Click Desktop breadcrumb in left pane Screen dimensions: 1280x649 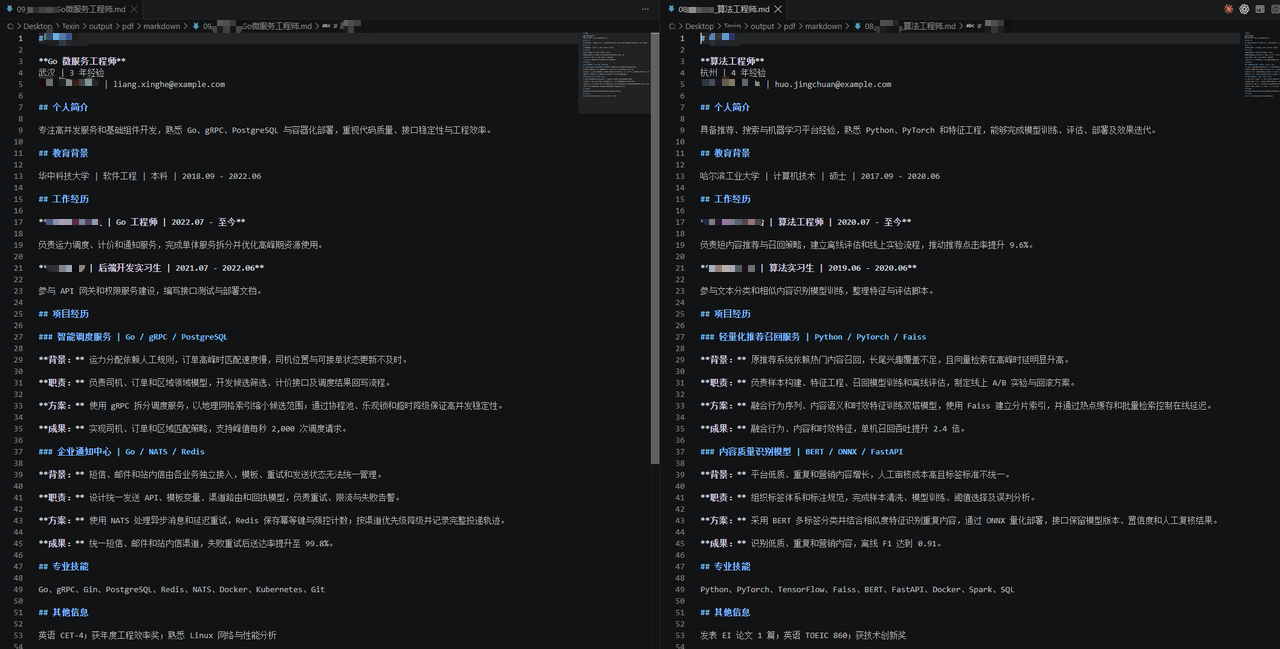coord(36,26)
